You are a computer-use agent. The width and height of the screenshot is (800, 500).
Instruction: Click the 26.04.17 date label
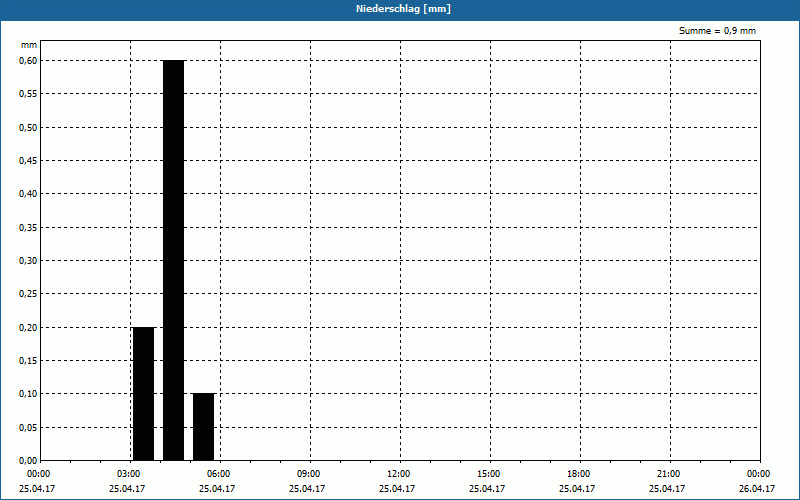tap(757, 489)
